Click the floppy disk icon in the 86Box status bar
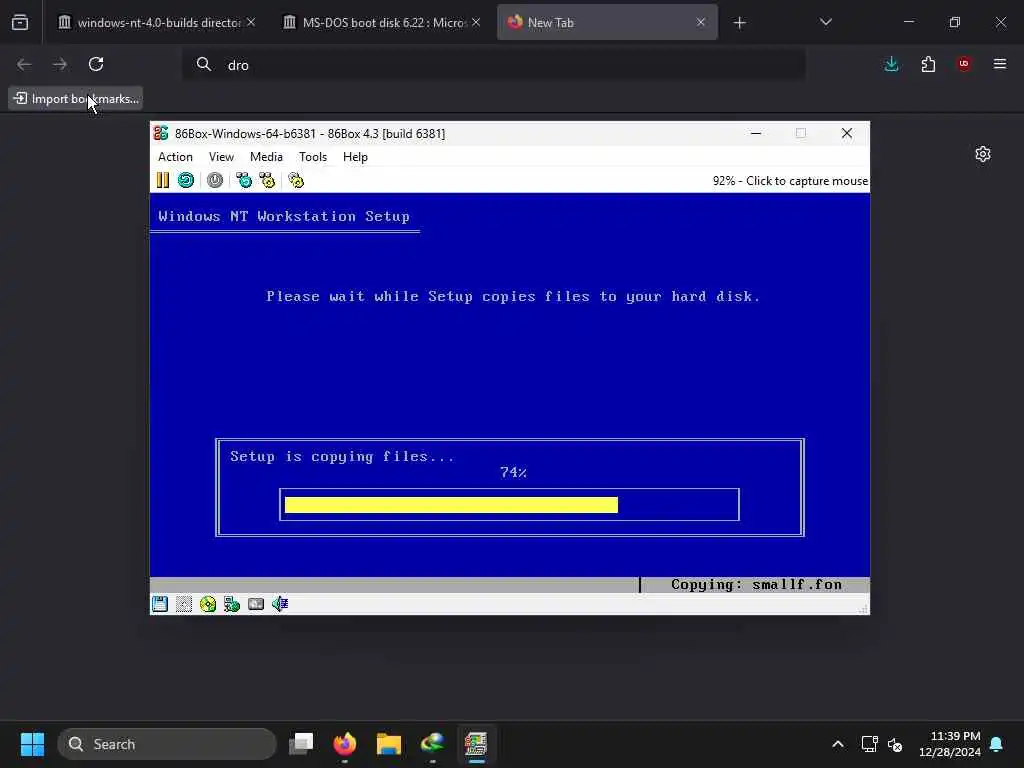 [x=160, y=604]
